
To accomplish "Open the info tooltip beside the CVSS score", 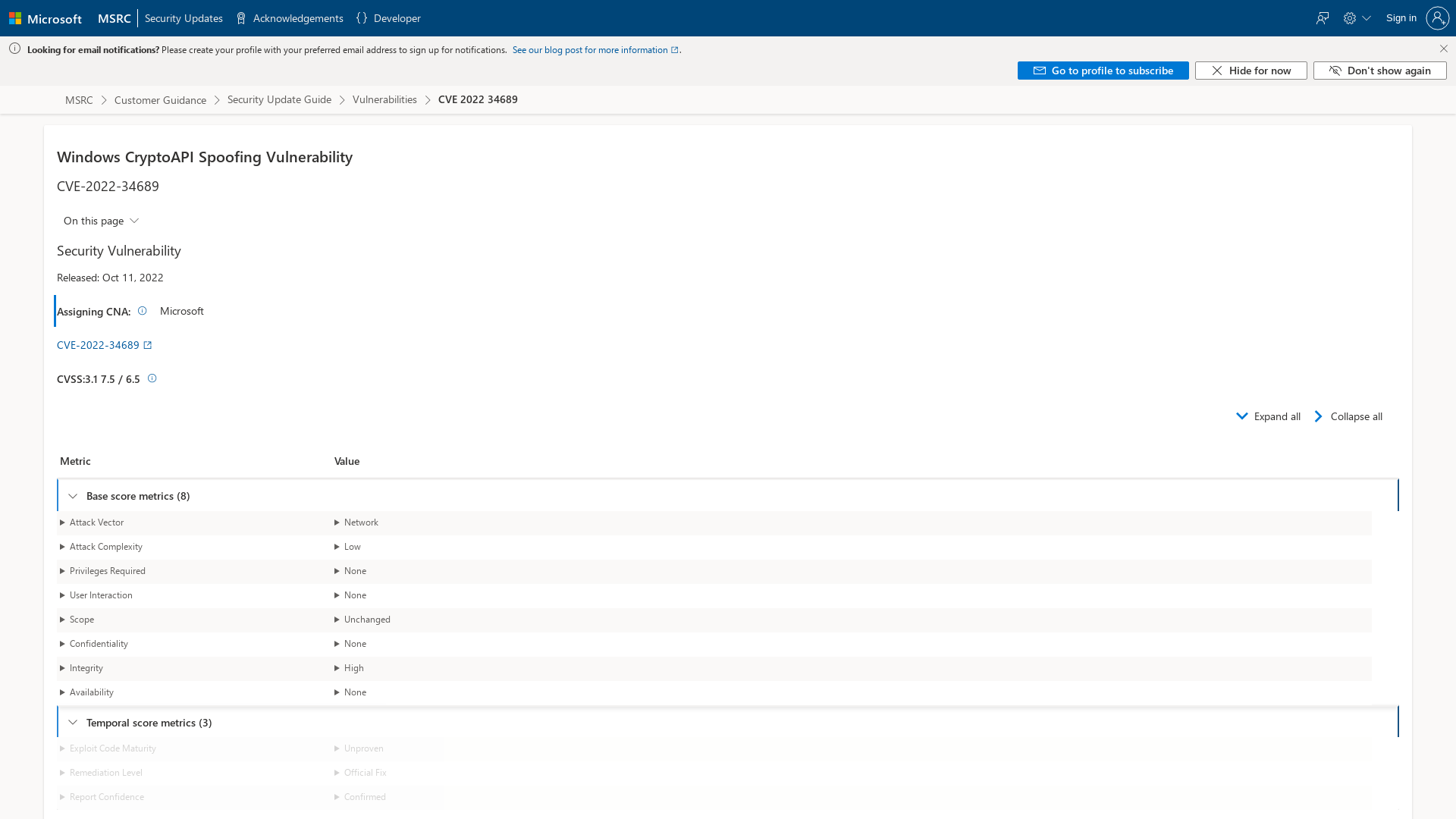I will coord(152,378).
